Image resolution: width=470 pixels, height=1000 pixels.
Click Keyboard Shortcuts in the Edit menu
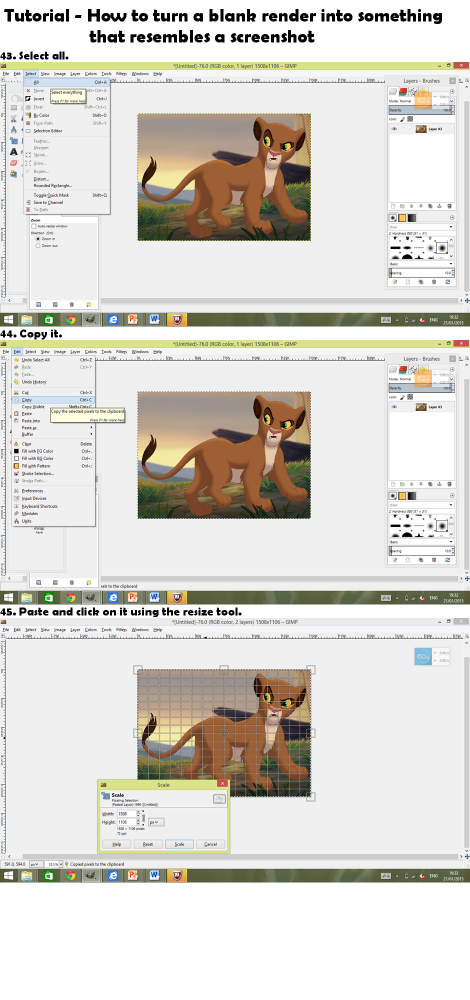click(x=53, y=506)
